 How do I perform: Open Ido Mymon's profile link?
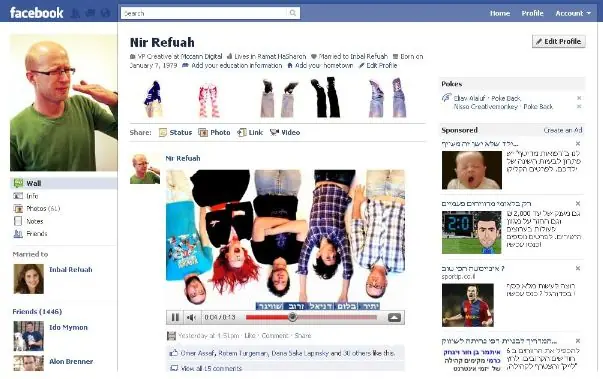click(x=68, y=327)
